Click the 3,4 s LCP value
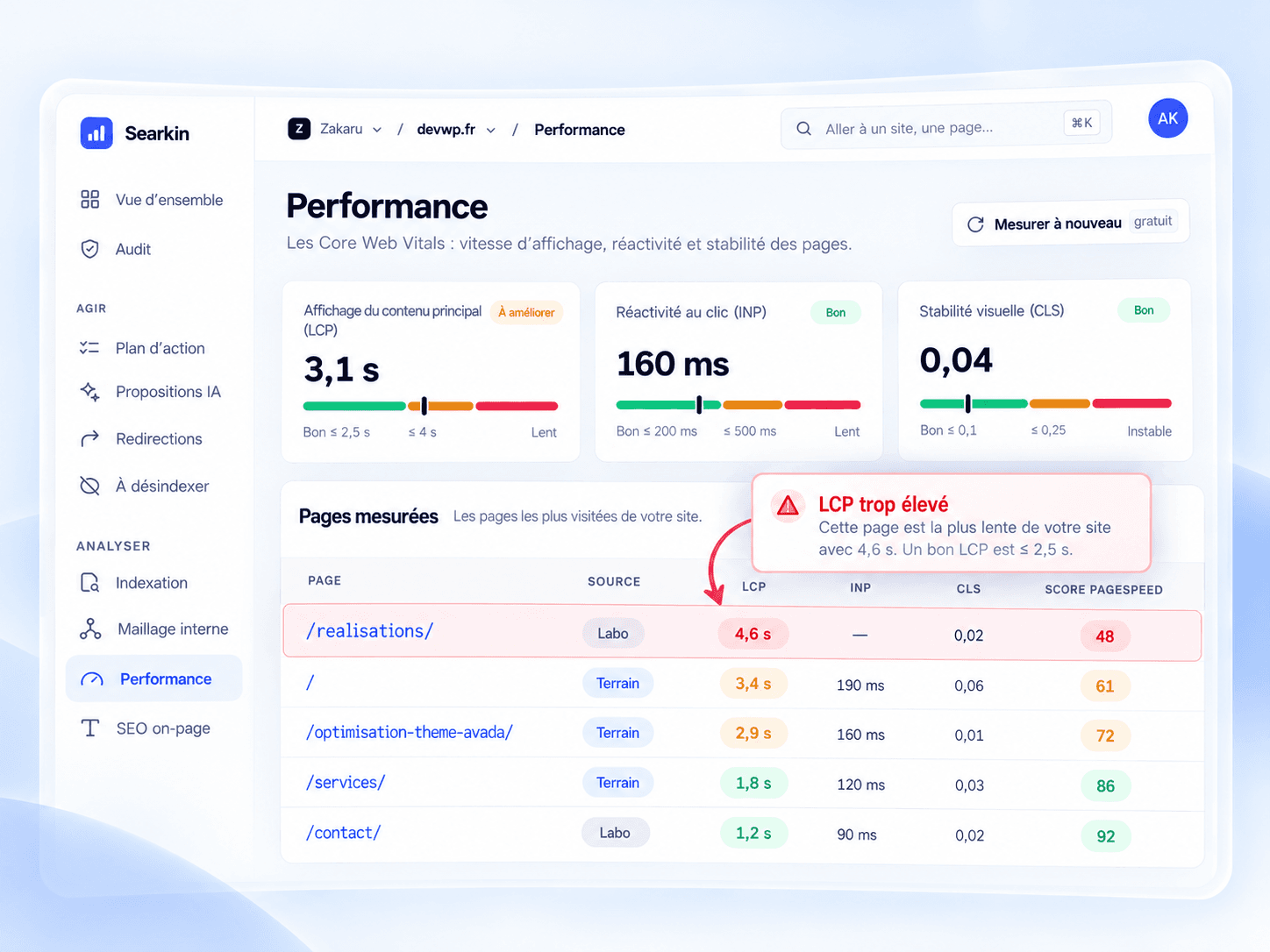Viewport: 1270px width, 952px height. (x=753, y=683)
